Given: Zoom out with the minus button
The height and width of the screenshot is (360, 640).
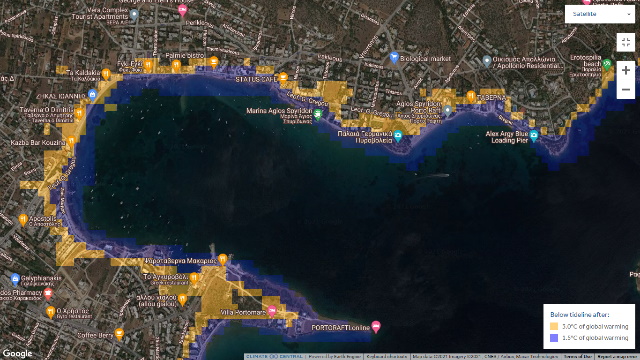Looking at the screenshot, I should (625, 89).
